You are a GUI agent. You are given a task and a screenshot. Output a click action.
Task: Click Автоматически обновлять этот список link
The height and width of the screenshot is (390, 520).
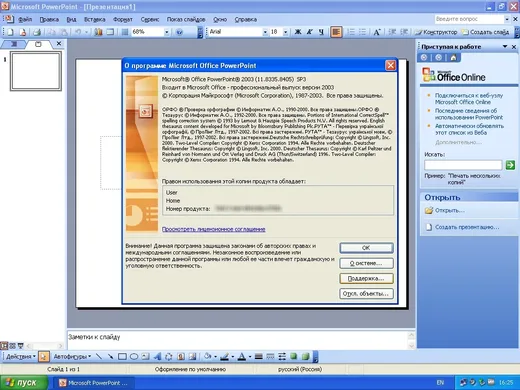pyautogui.click(x=469, y=129)
